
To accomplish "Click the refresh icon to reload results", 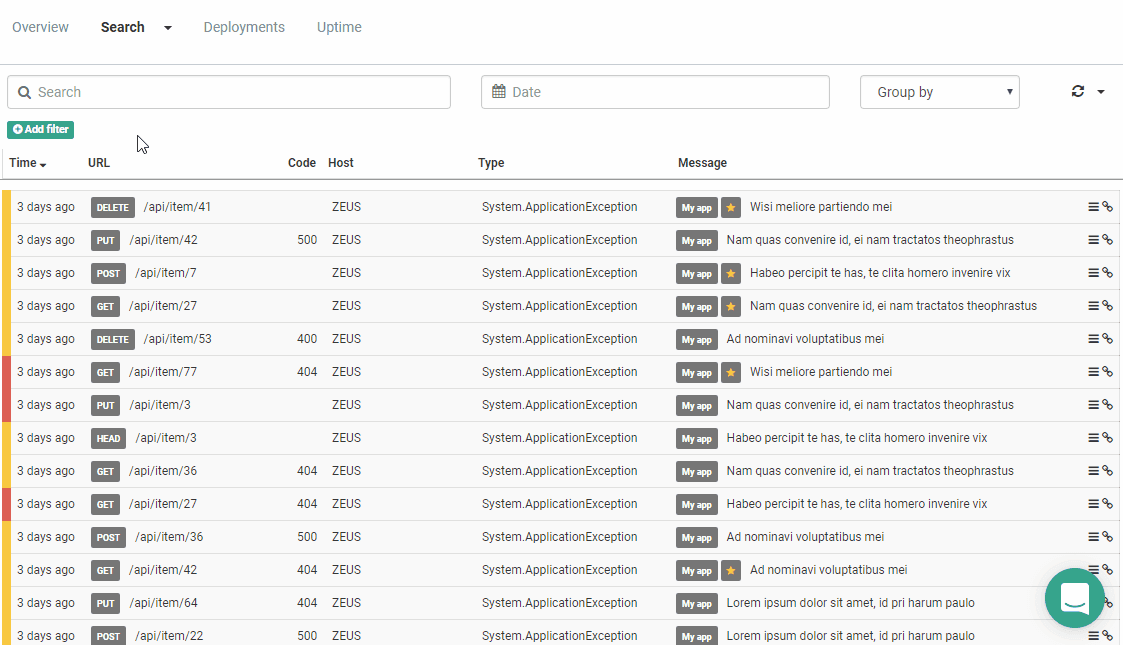I will (x=1077, y=91).
